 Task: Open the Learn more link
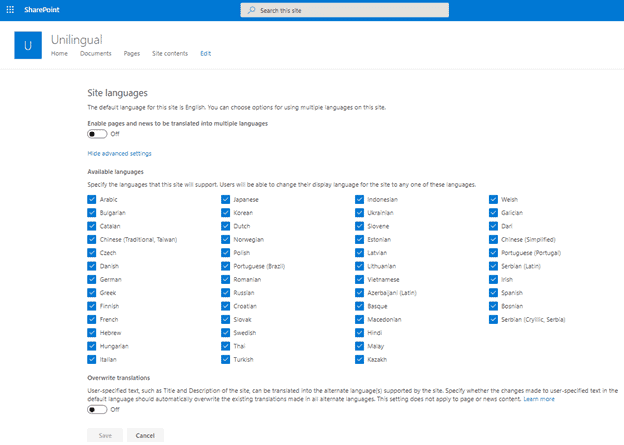(x=539, y=399)
